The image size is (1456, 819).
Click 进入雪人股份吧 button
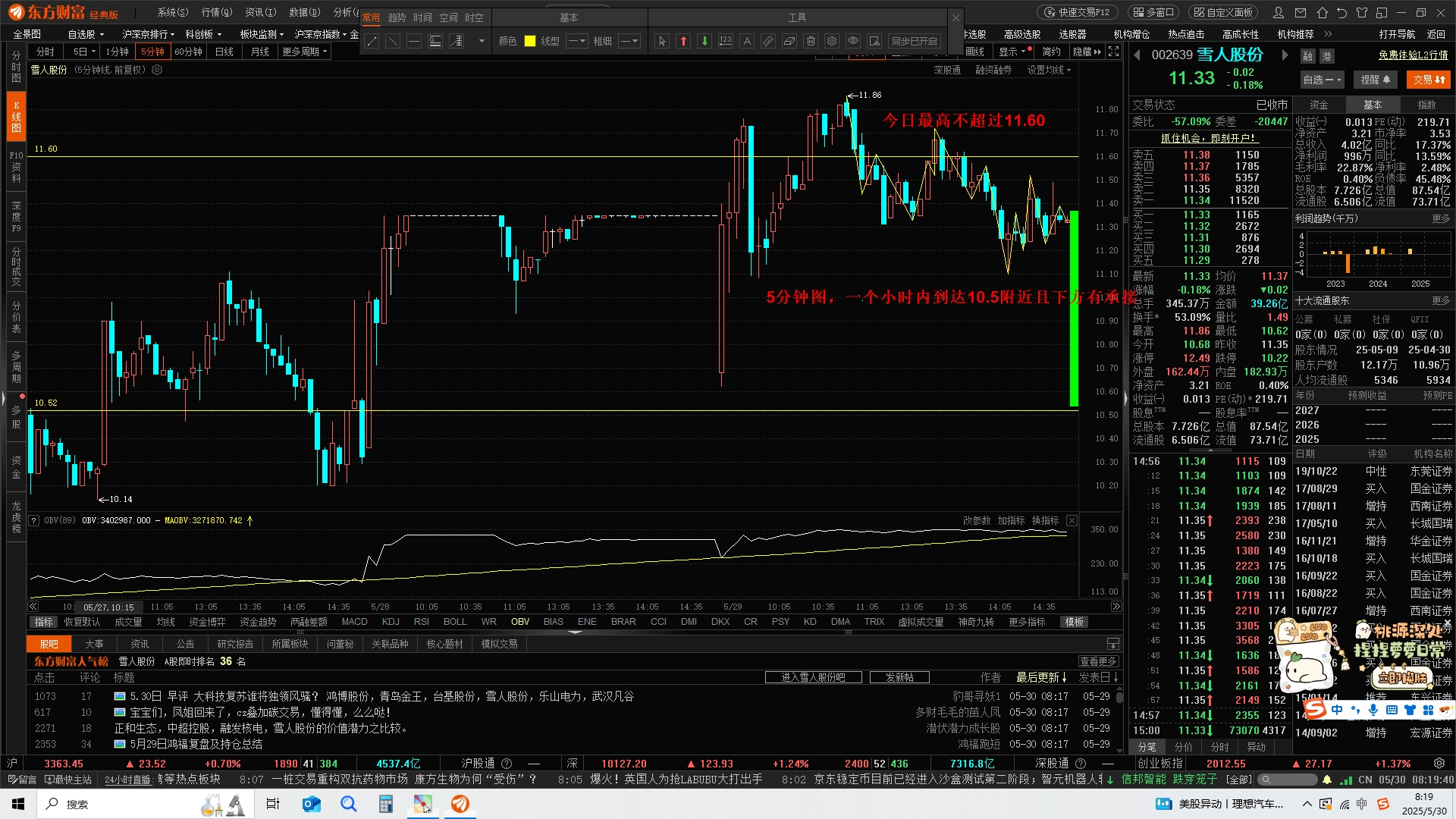click(813, 677)
